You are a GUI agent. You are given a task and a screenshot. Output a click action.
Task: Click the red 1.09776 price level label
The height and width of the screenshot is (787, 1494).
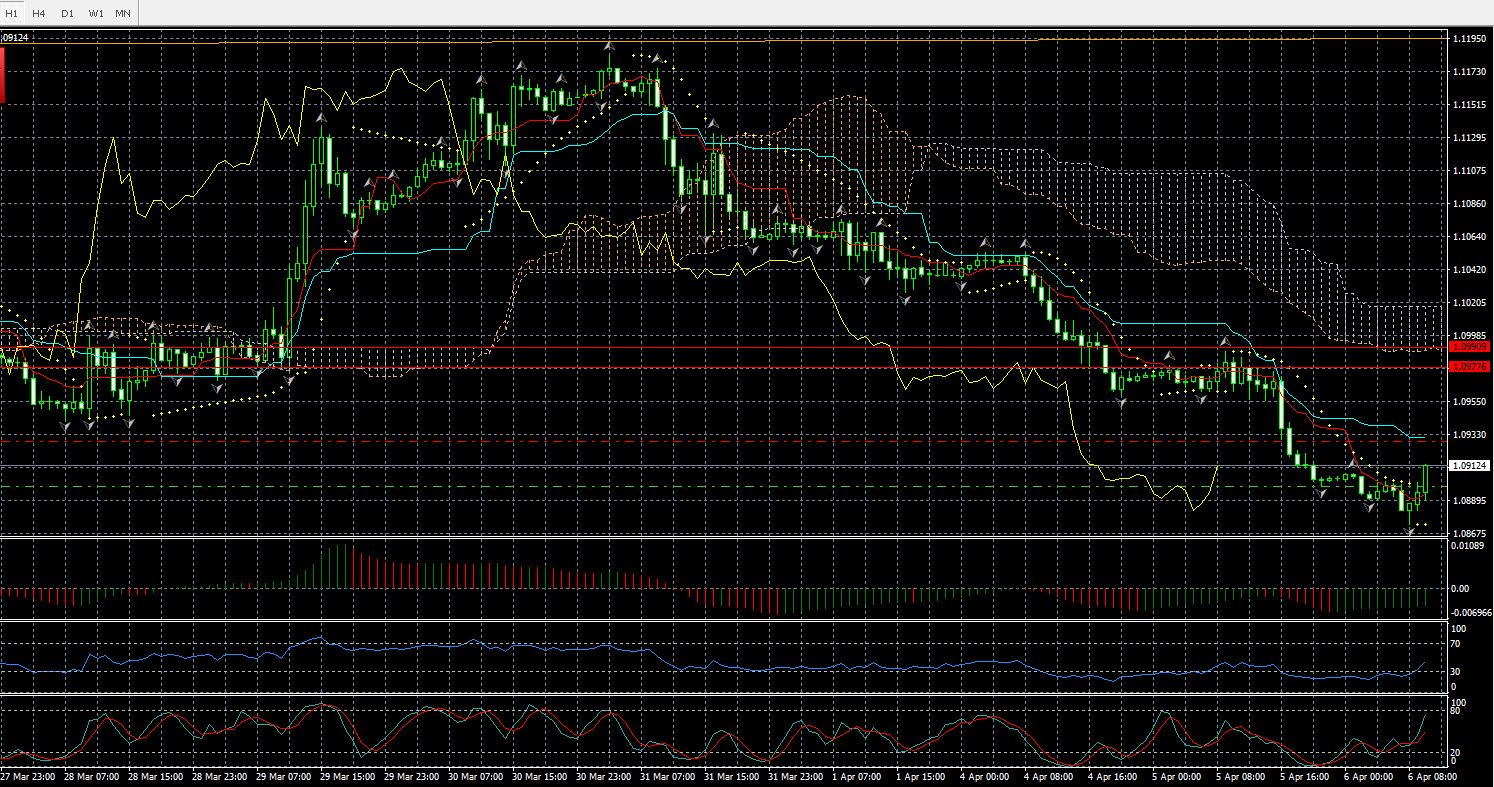point(1468,367)
